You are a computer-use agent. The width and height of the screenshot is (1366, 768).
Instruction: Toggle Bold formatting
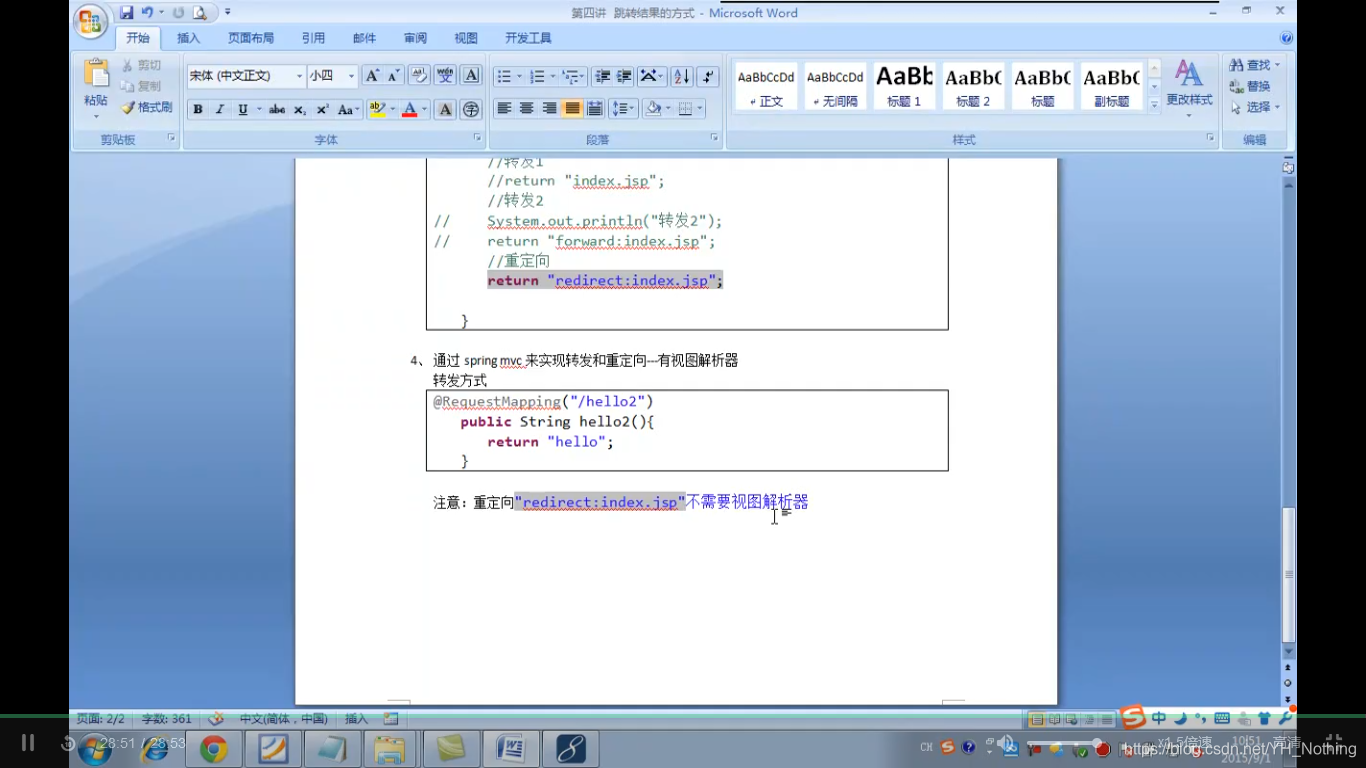(197, 110)
